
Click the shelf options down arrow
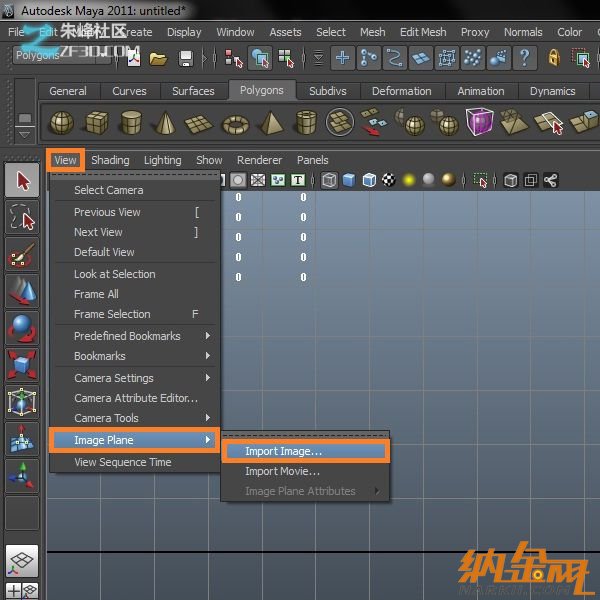point(24,135)
